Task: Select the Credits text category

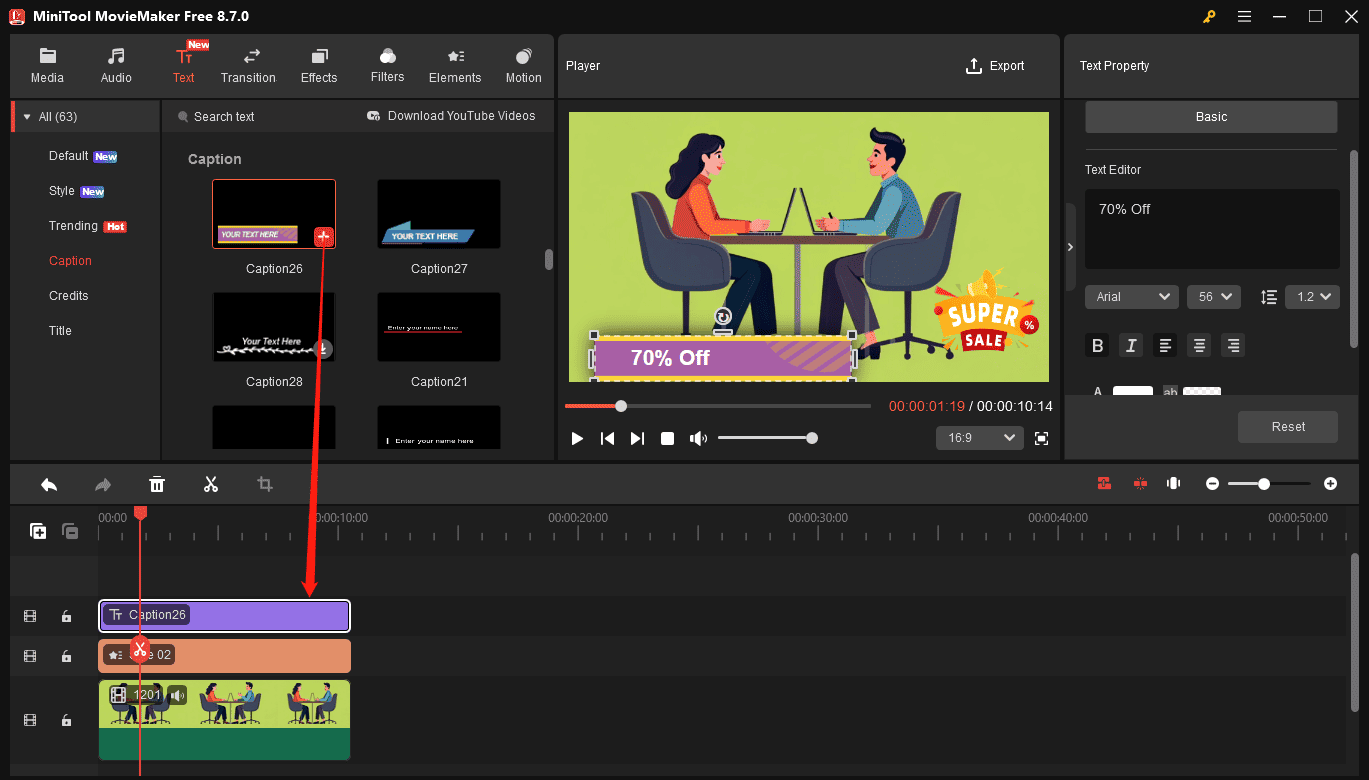Action: click(x=69, y=296)
